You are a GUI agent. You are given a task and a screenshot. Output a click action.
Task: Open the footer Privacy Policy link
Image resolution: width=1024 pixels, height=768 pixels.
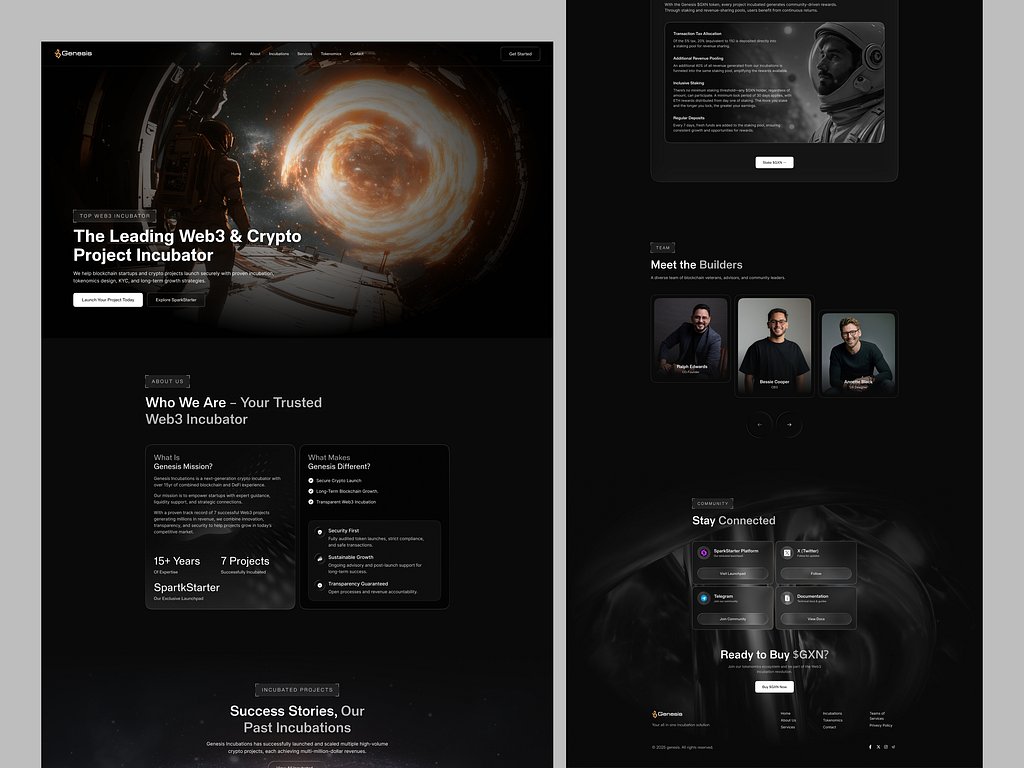881,725
